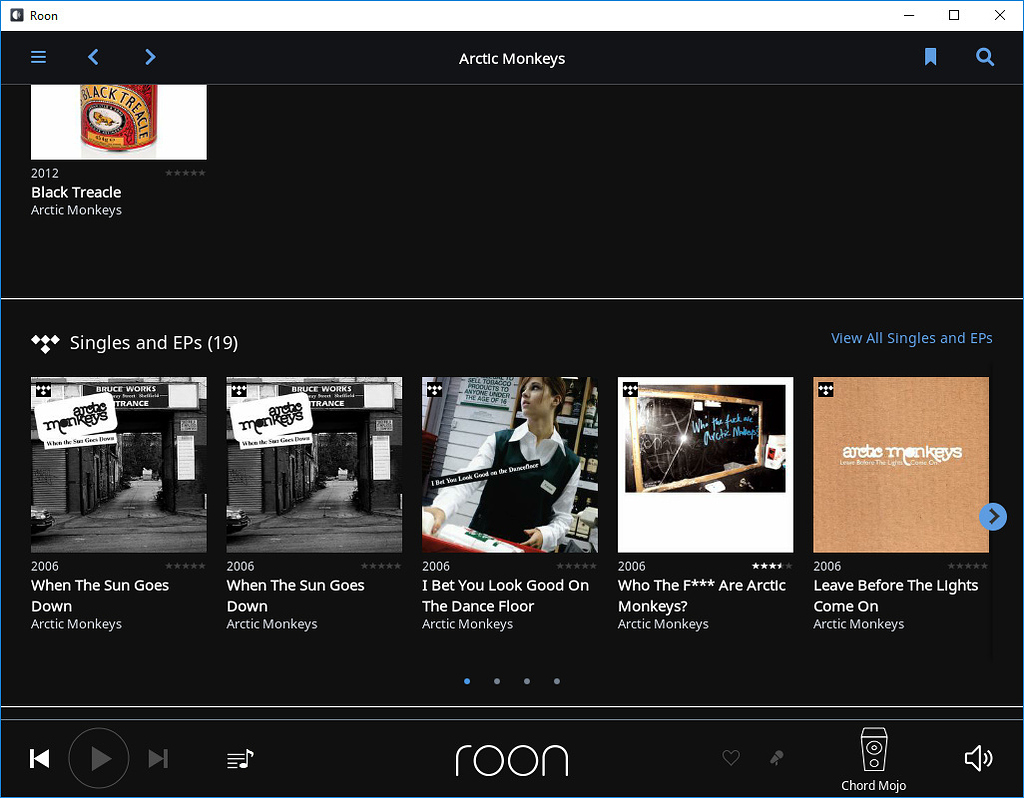The height and width of the screenshot is (798, 1024).
Task: Navigate forward using the right chevron
Action: point(150,57)
